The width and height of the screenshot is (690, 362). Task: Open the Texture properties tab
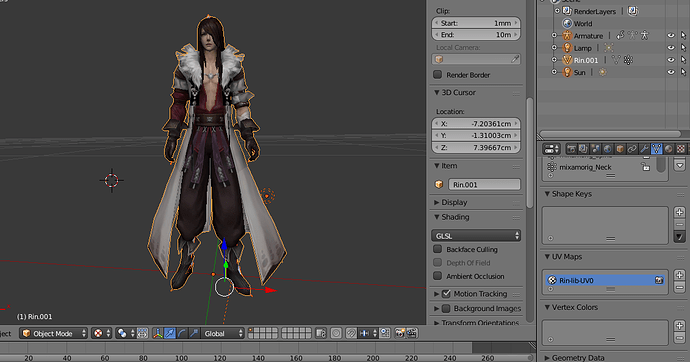coord(681,149)
